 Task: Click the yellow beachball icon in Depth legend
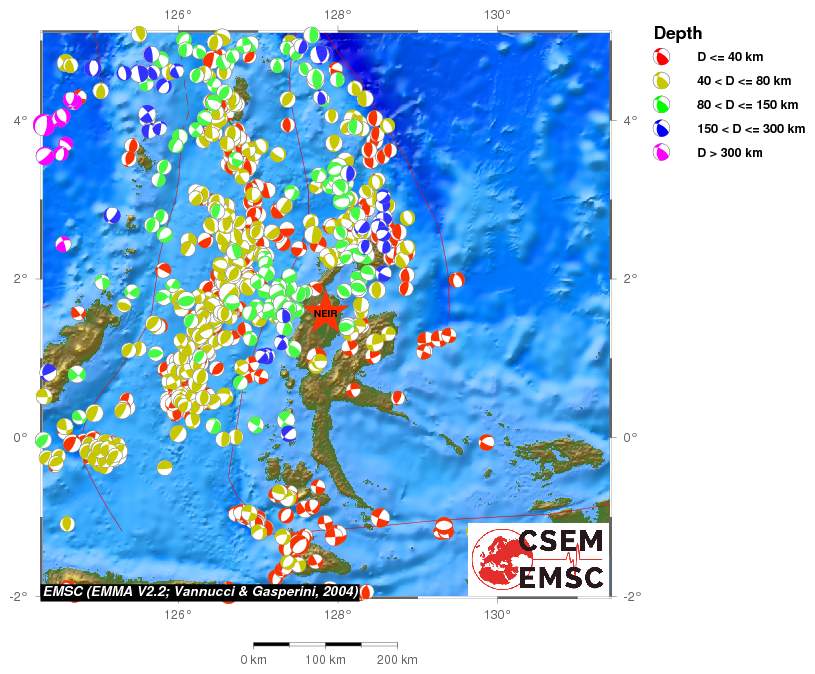[x=661, y=81]
